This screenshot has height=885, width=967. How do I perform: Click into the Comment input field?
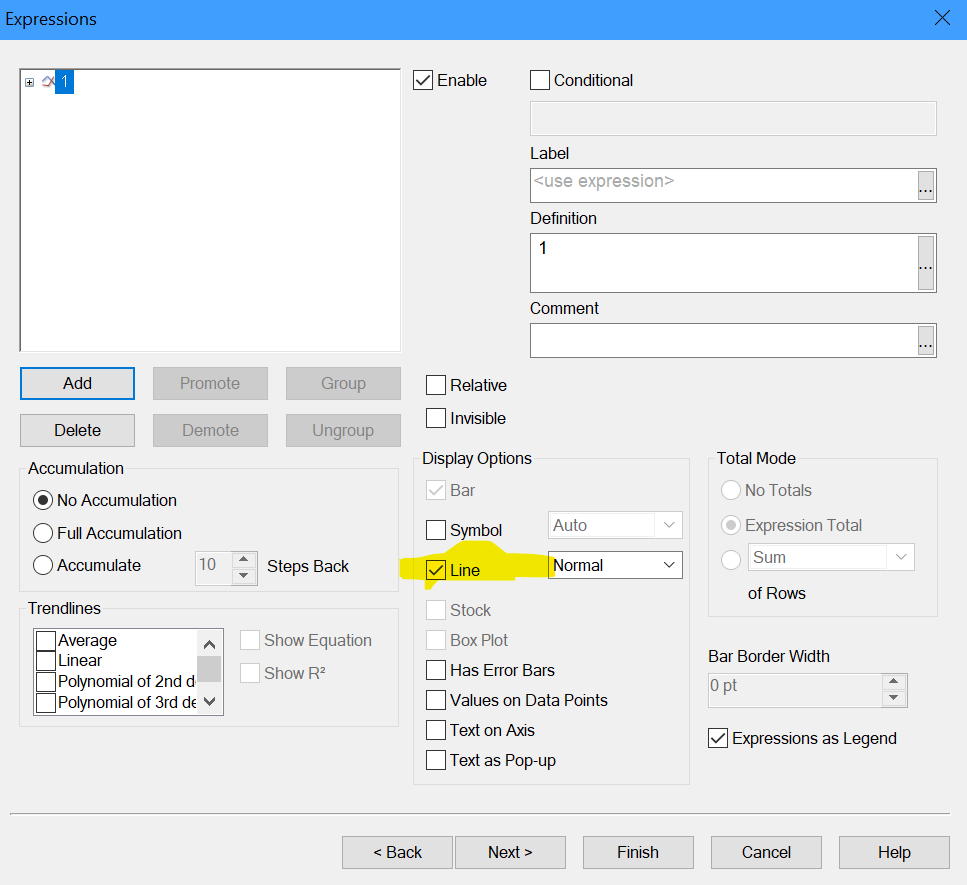pos(723,340)
